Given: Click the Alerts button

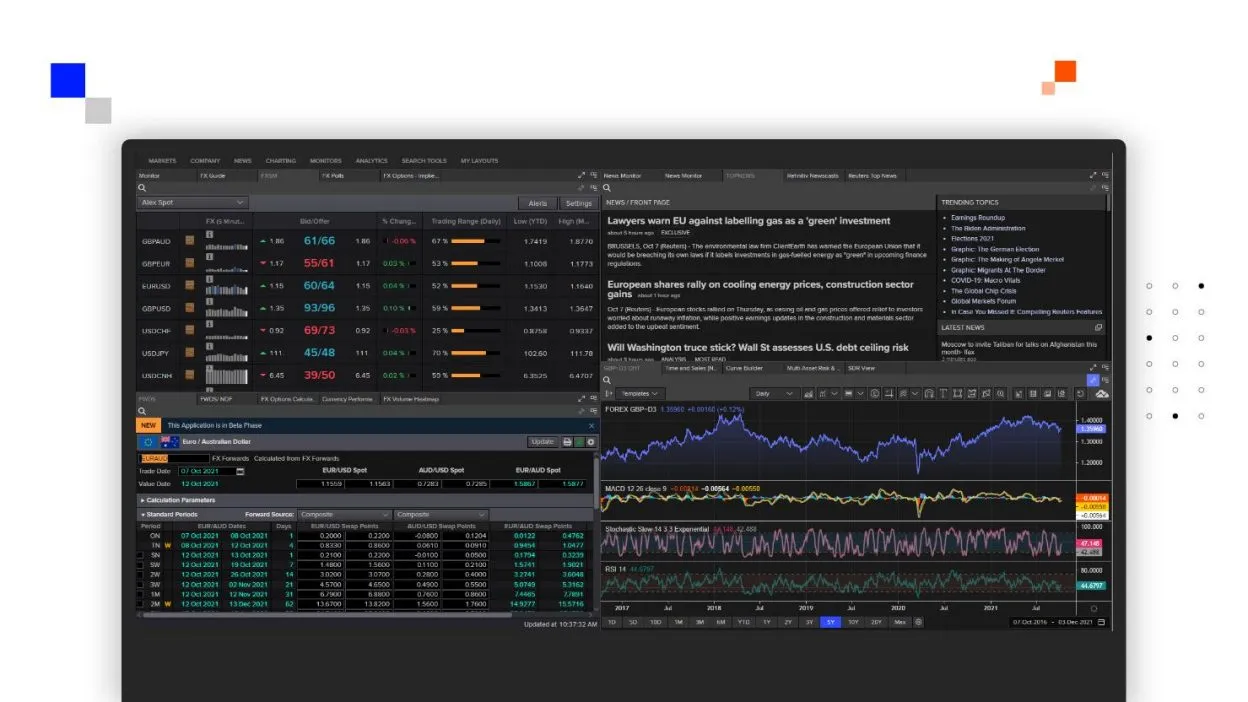Looking at the screenshot, I should pos(537,203).
